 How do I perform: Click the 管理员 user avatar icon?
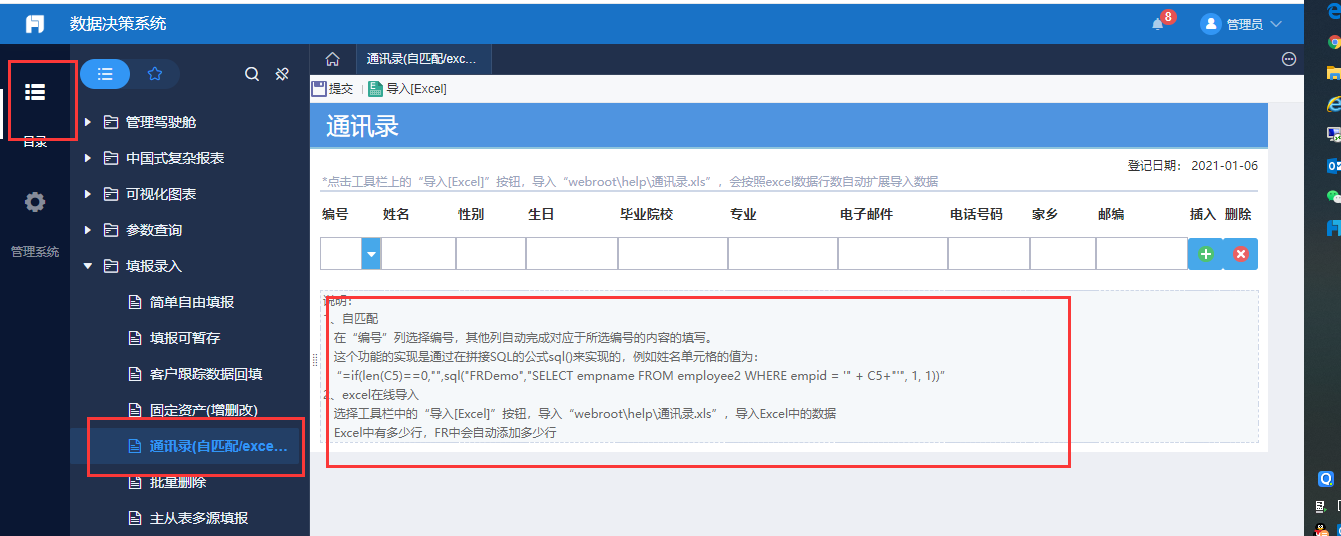(1211, 24)
